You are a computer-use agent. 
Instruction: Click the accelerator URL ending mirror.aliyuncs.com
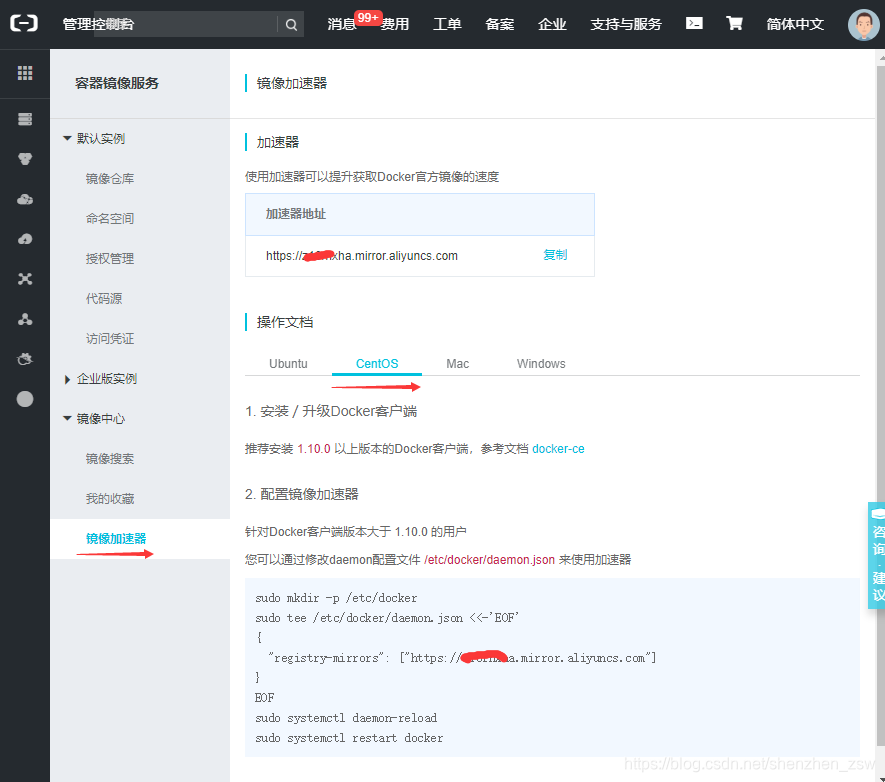pyautogui.click(x=362, y=256)
